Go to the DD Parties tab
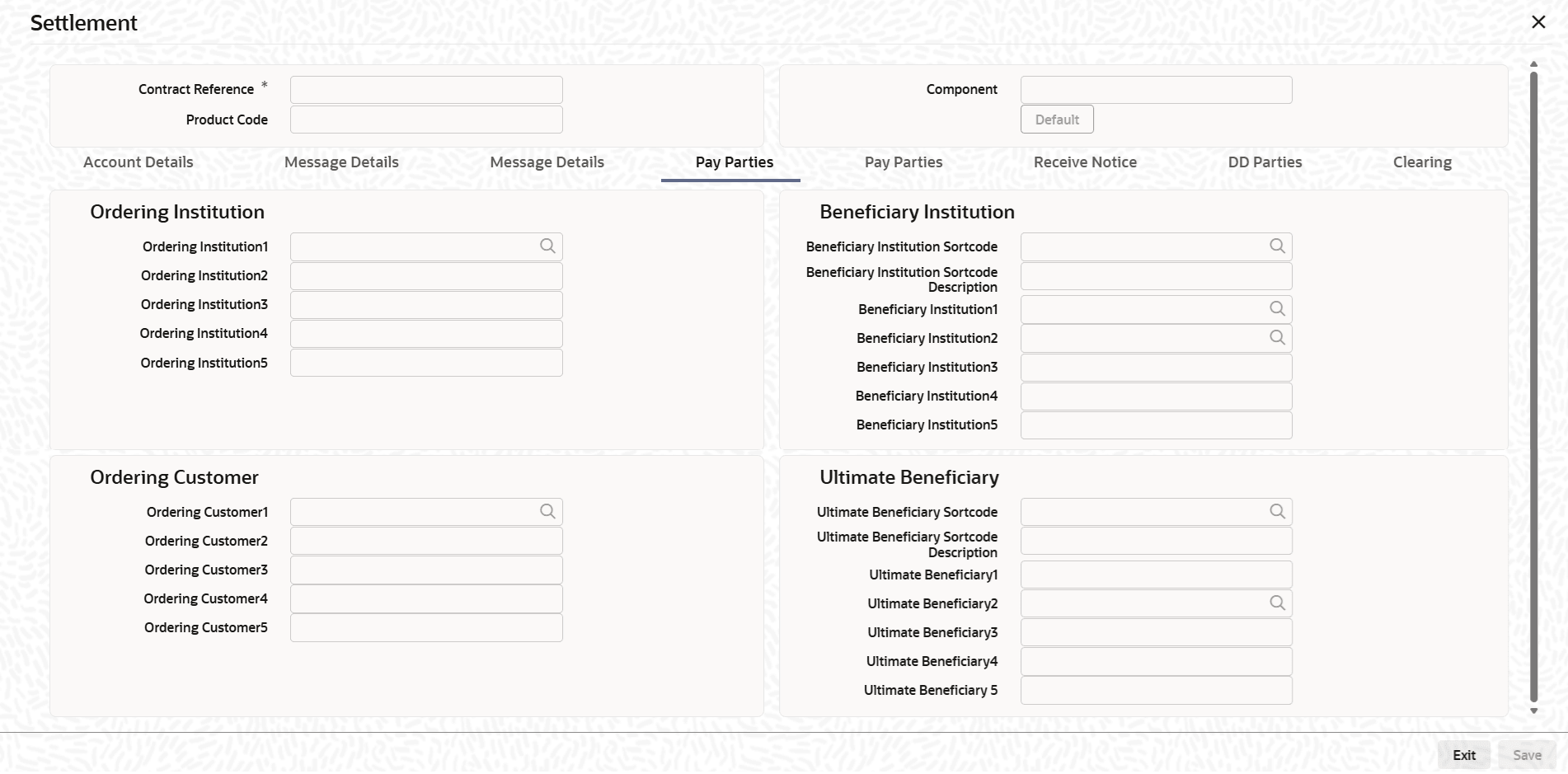The width and height of the screenshot is (1568, 774). (1265, 162)
